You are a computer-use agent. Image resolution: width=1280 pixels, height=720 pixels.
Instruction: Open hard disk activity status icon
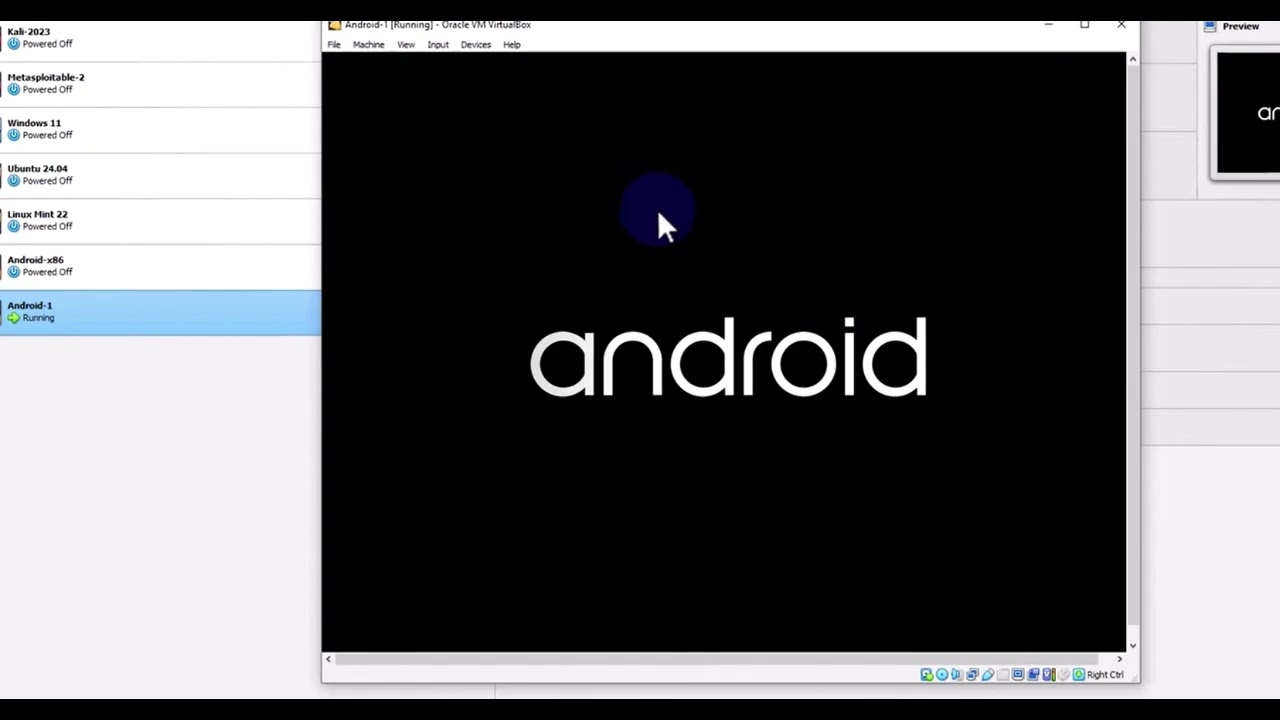[926, 675]
